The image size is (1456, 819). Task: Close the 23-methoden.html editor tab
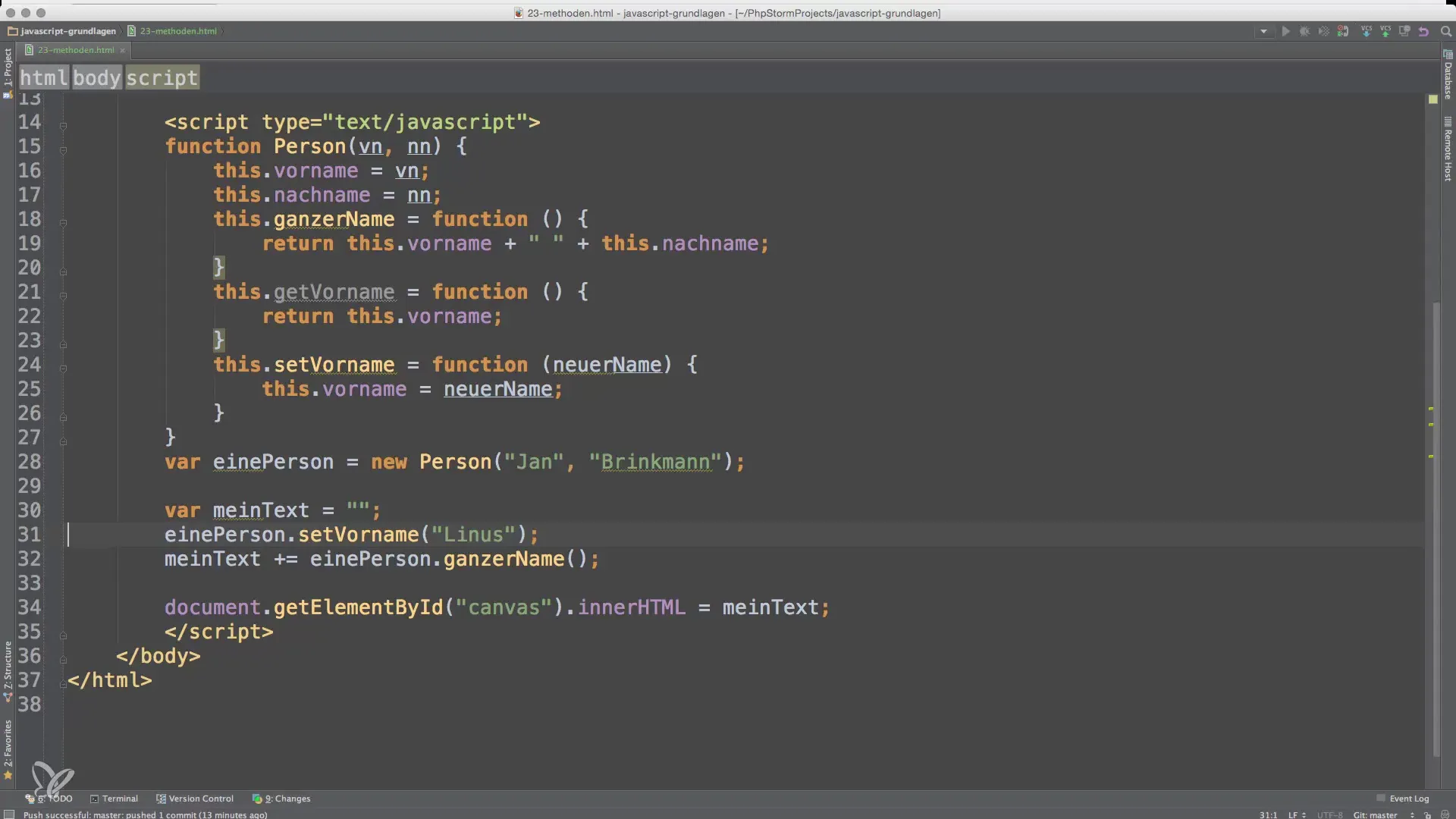[122, 51]
